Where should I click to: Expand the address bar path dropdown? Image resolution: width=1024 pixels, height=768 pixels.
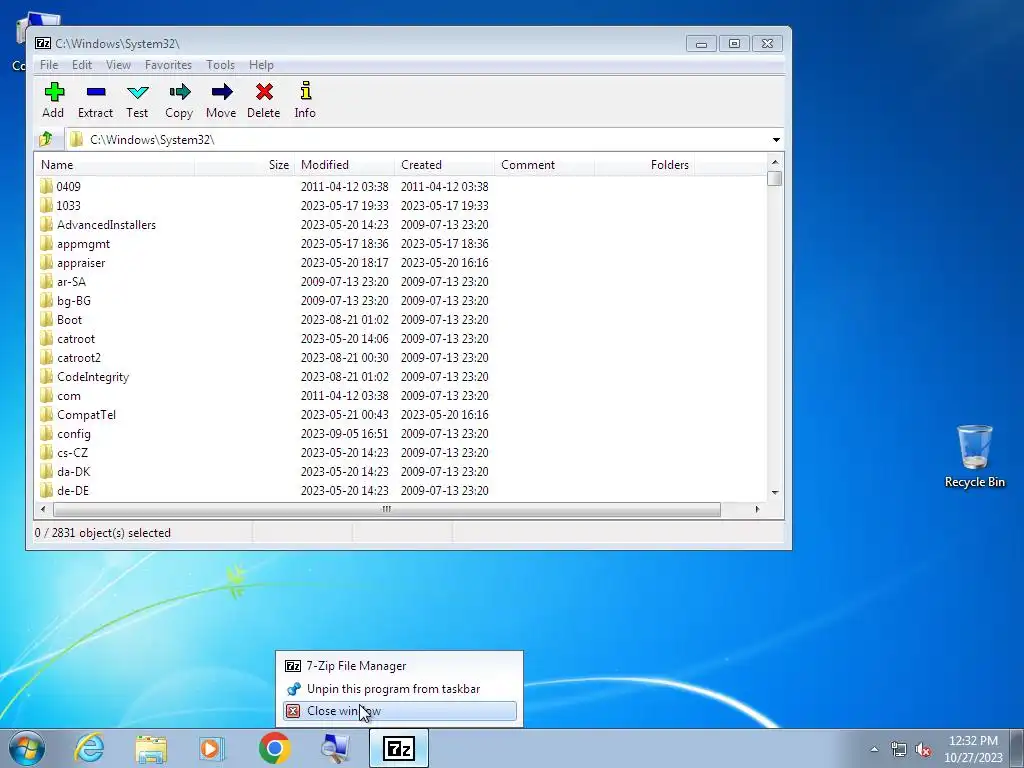click(776, 139)
